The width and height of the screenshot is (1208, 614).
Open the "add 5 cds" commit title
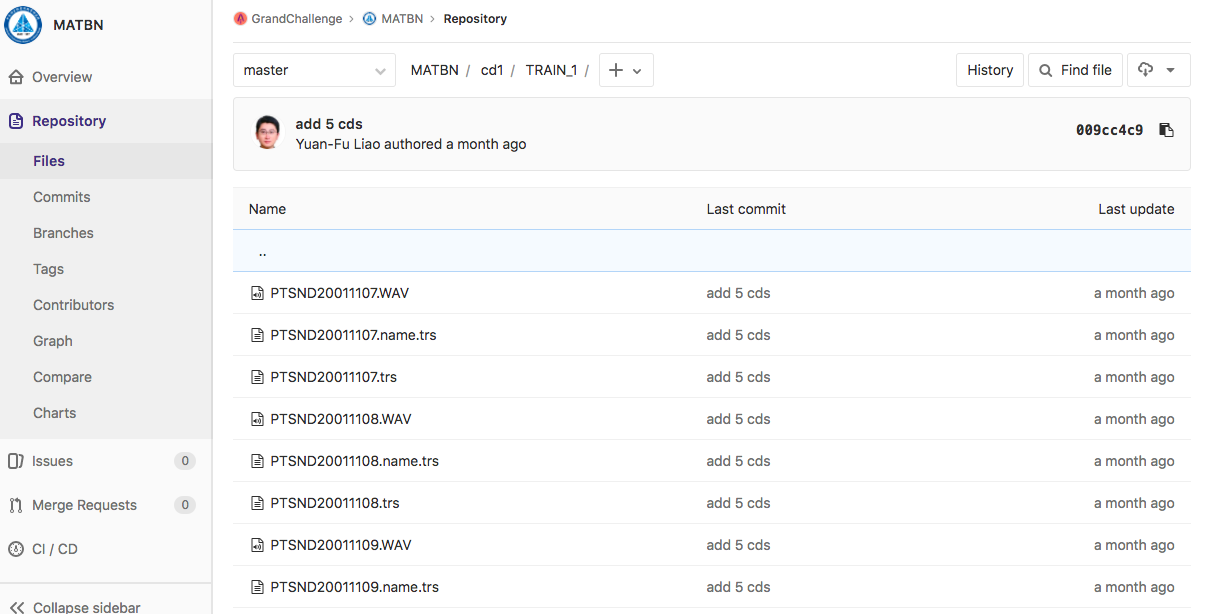329,124
